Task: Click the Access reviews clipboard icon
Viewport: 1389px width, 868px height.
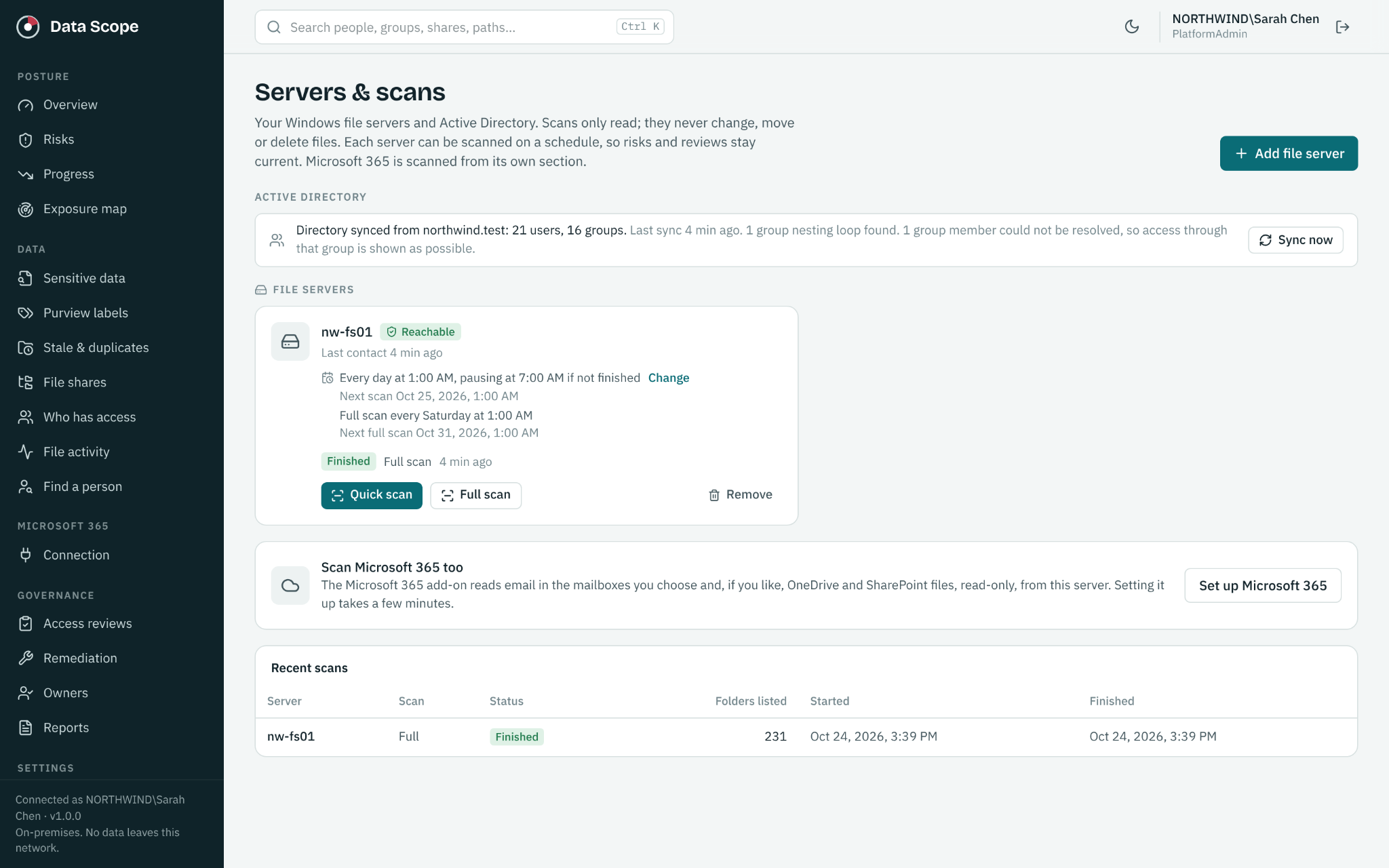Action: 26,623
